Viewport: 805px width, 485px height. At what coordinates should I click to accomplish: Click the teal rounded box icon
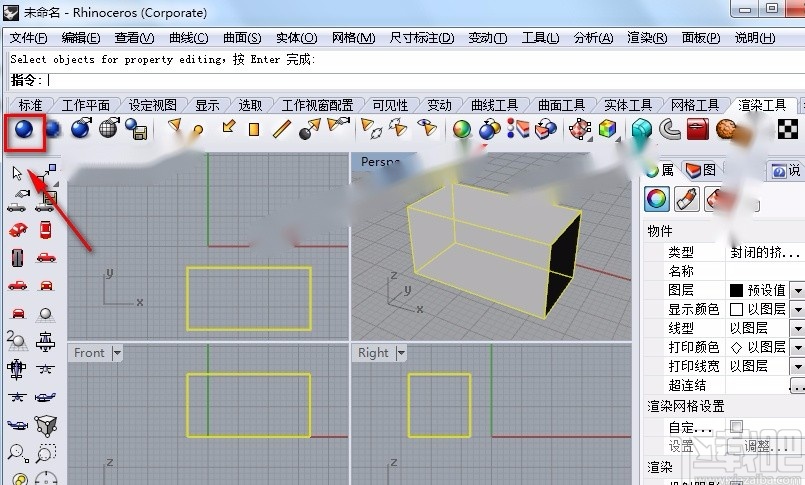click(641, 129)
